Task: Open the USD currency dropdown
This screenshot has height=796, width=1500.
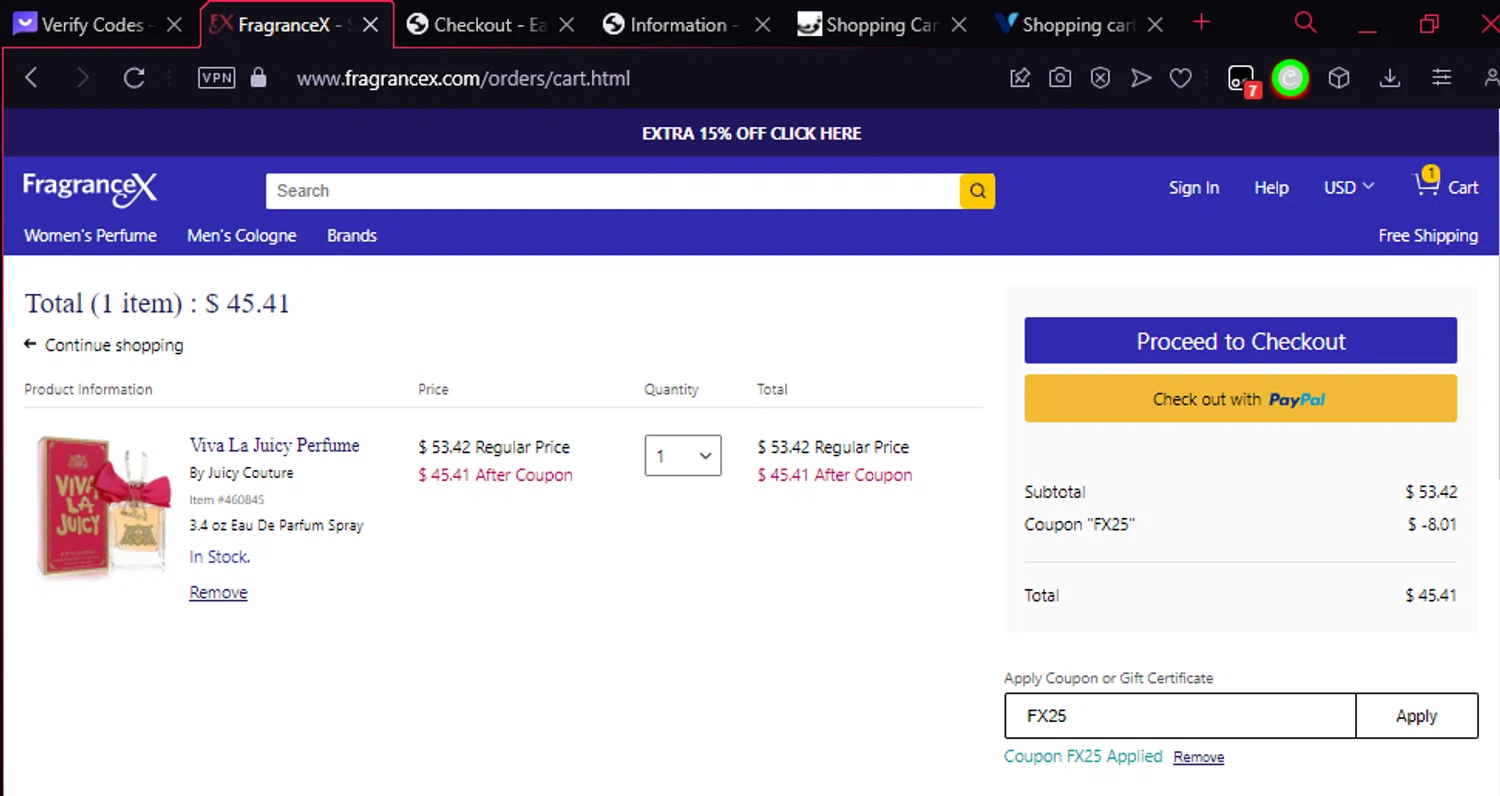Action: click(x=1349, y=187)
